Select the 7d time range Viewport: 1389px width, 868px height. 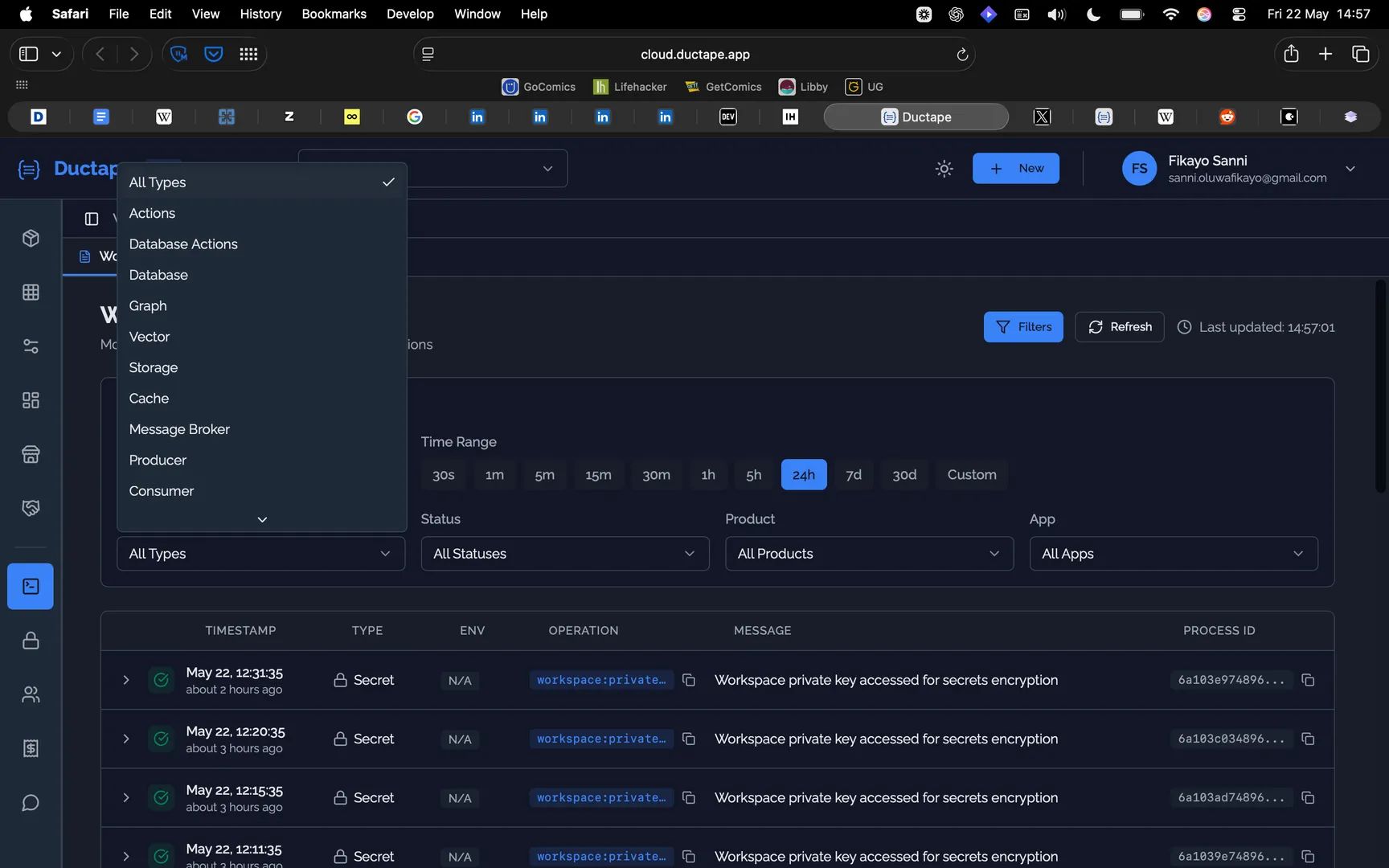[854, 475]
